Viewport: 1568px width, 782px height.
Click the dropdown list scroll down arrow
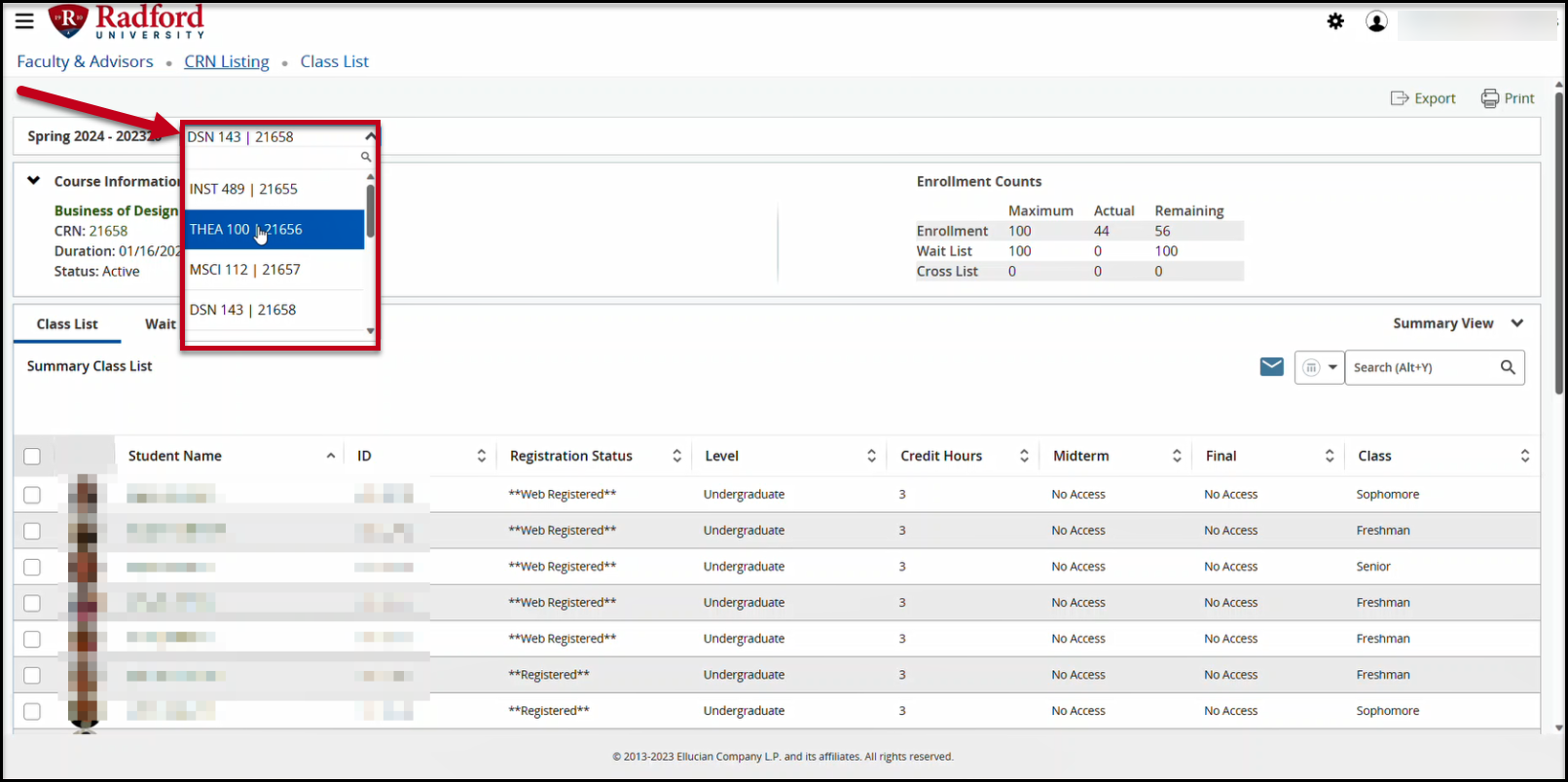pos(370,331)
